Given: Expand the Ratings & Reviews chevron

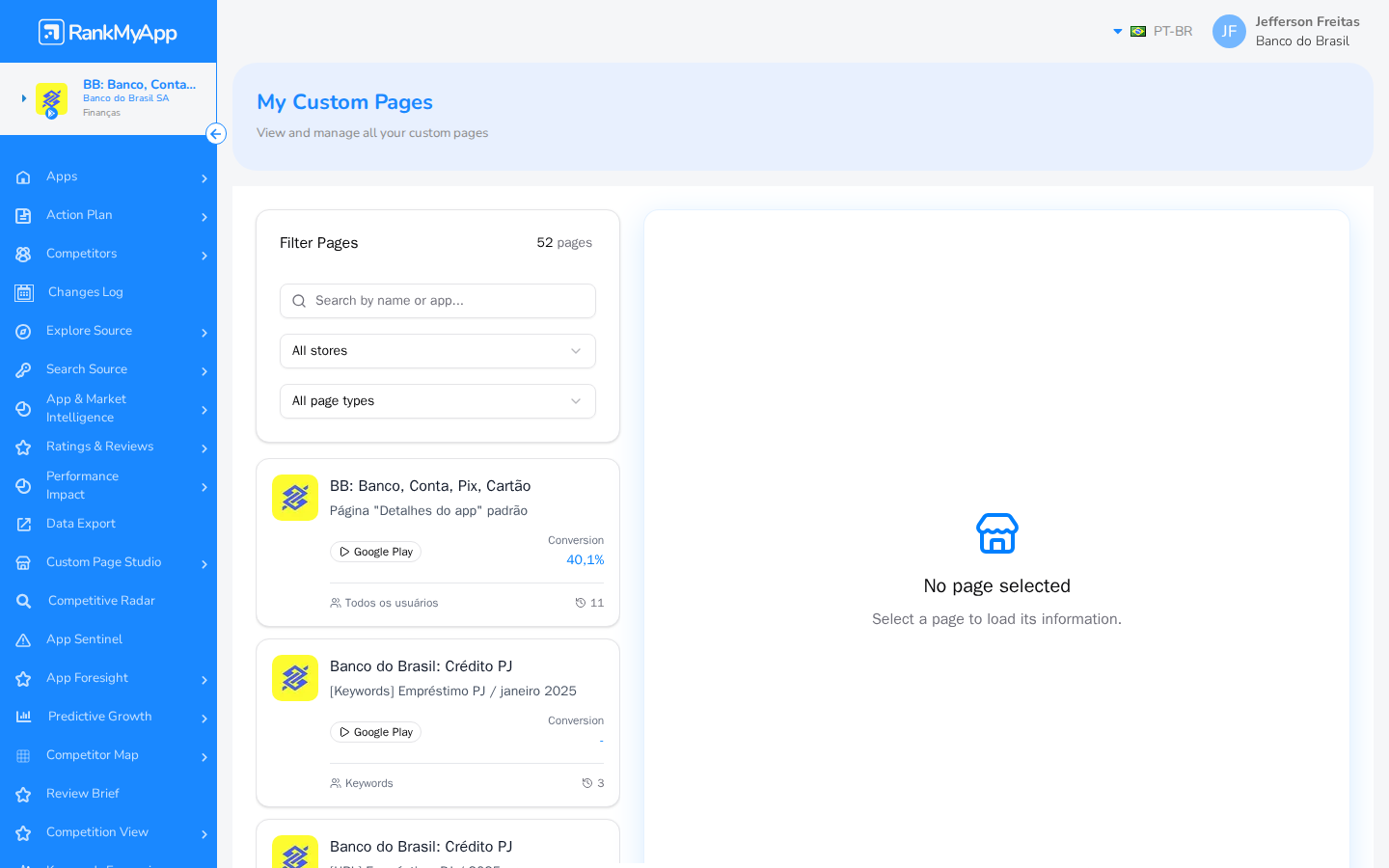Looking at the screenshot, I should coord(204,448).
